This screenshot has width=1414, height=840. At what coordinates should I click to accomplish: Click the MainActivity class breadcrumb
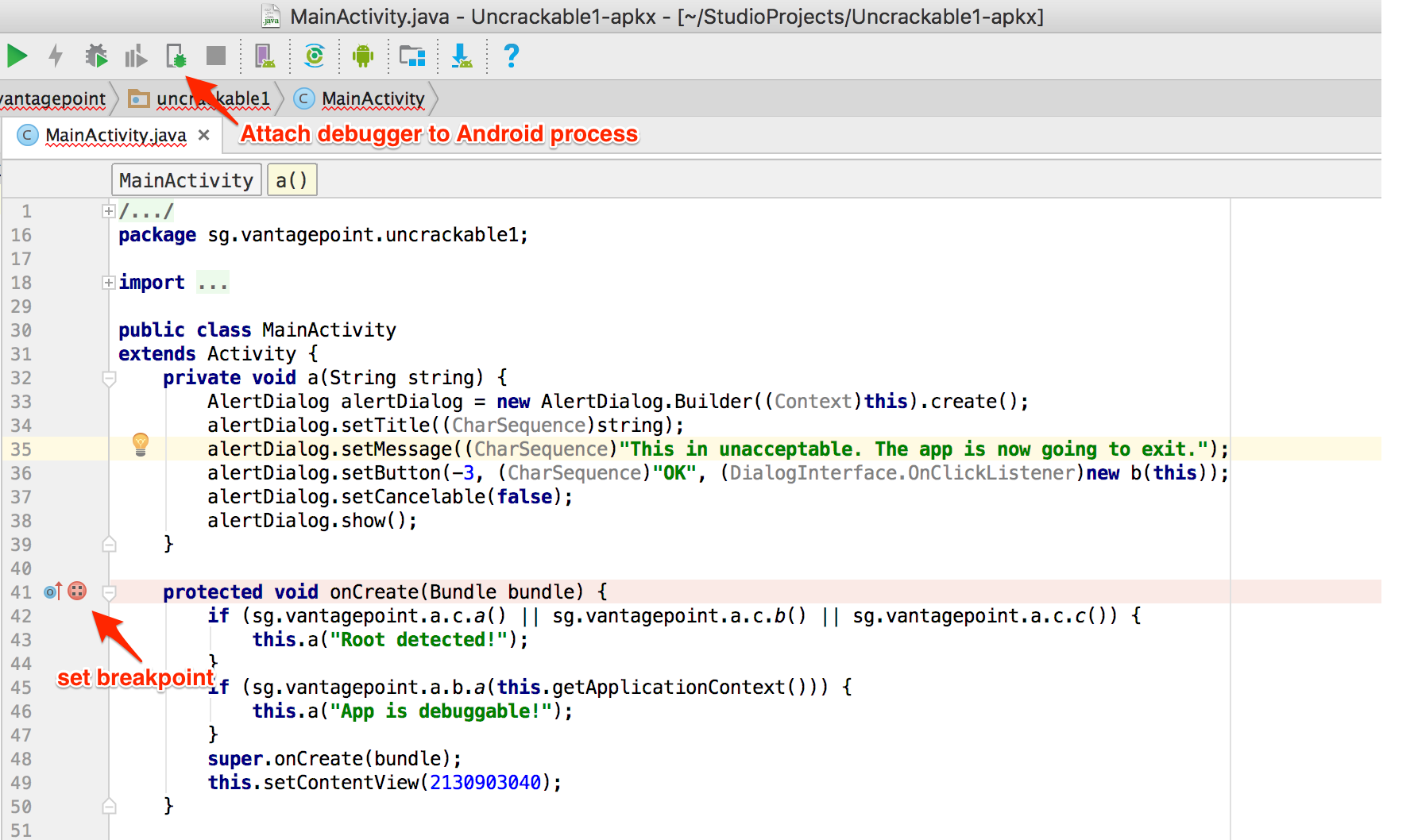(373, 99)
